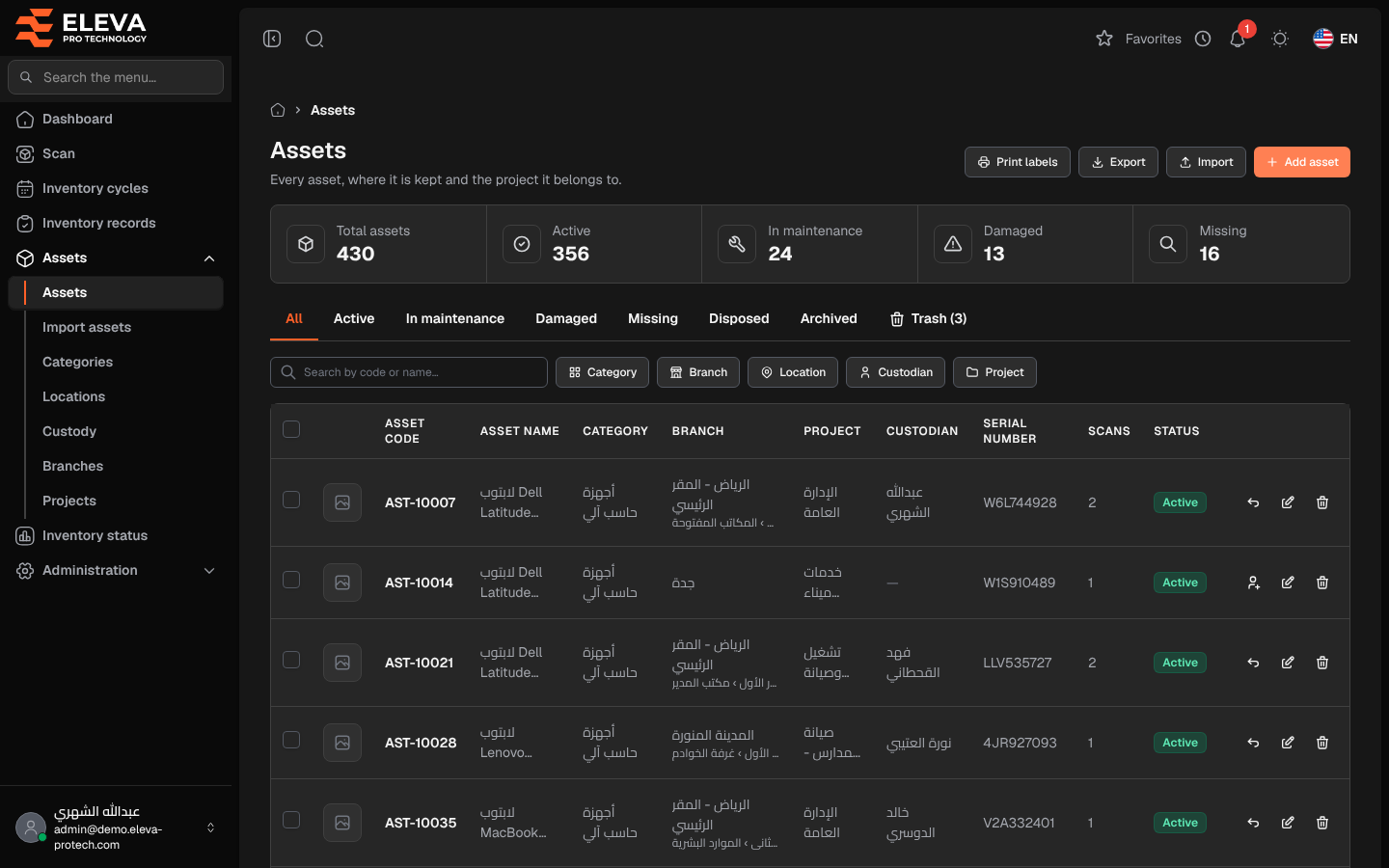Click the Export button
This screenshot has width=1389, height=868.
coord(1118,162)
